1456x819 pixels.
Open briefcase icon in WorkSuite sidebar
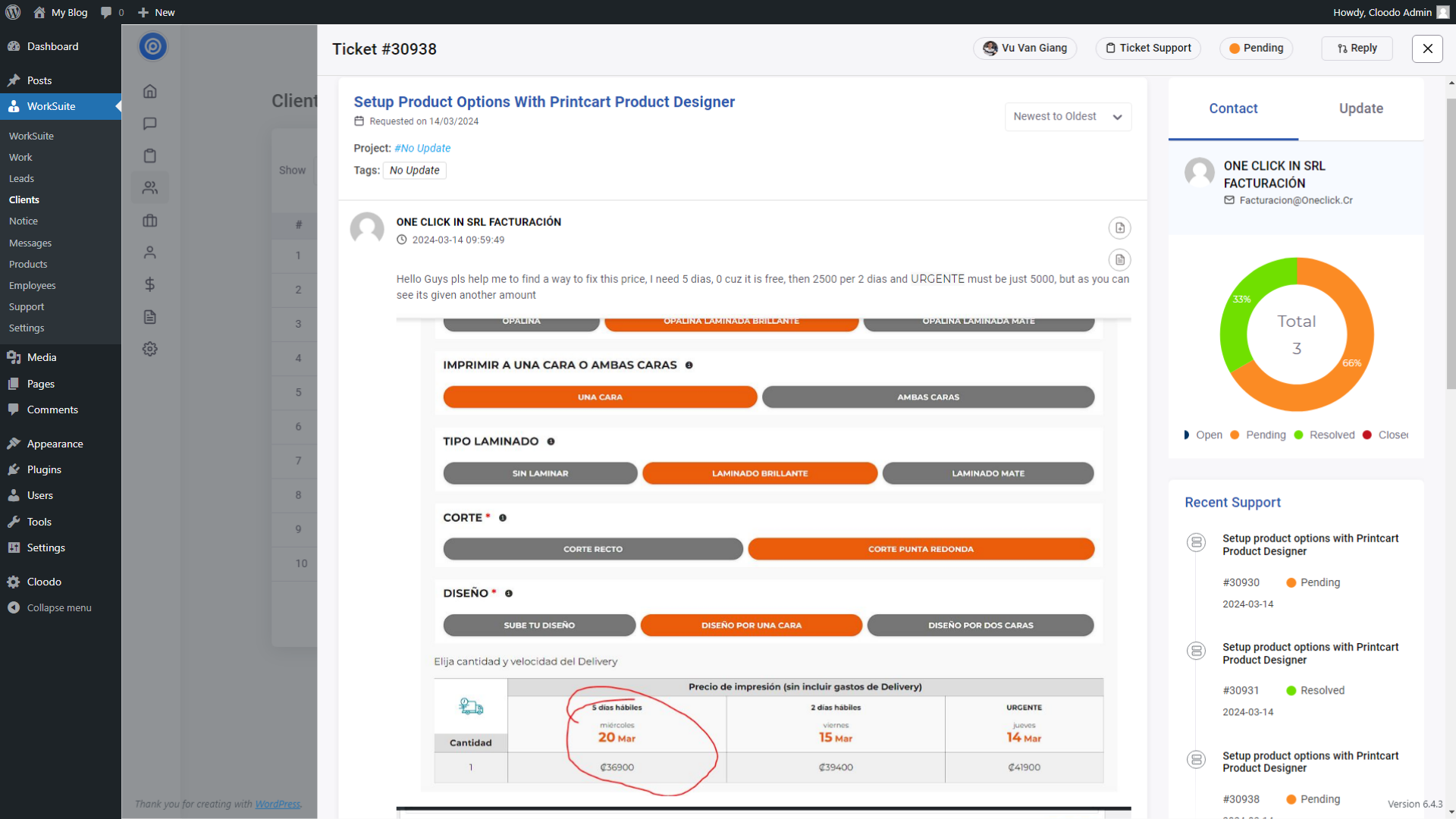[x=150, y=221]
